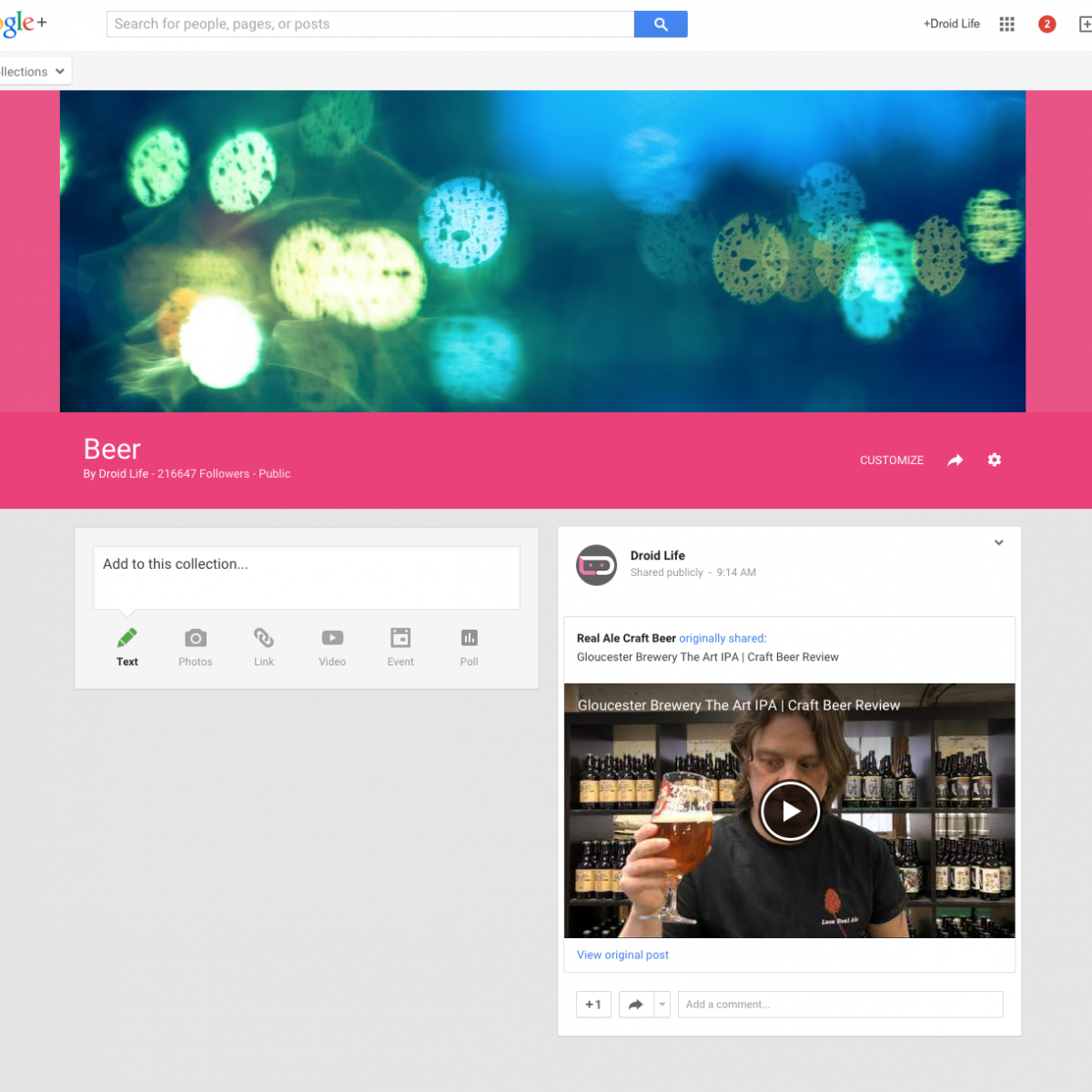Choose the Event calendar option
The image size is (1092, 1092).
tap(400, 647)
